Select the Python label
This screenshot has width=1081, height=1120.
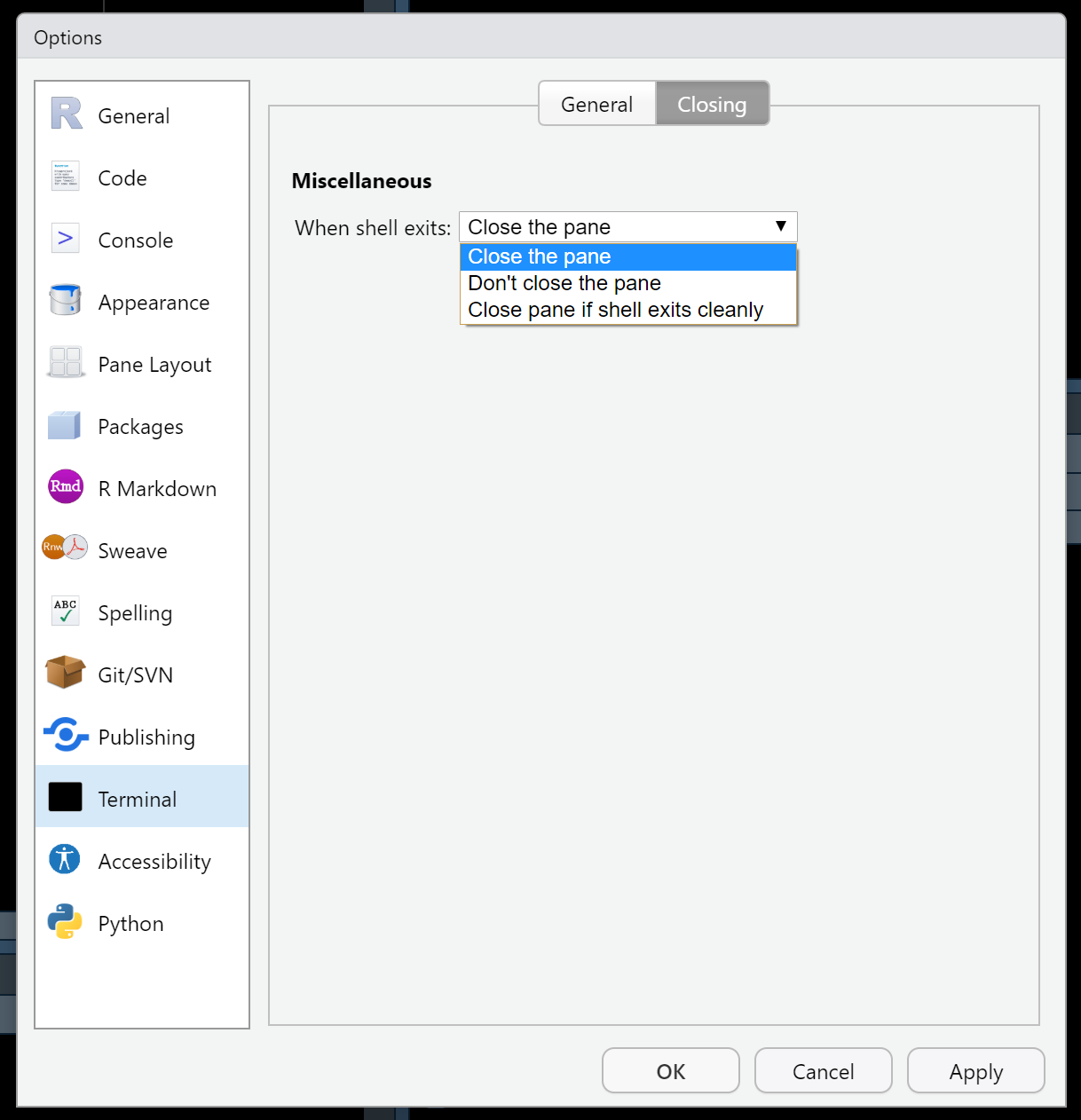(x=130, y=924)
